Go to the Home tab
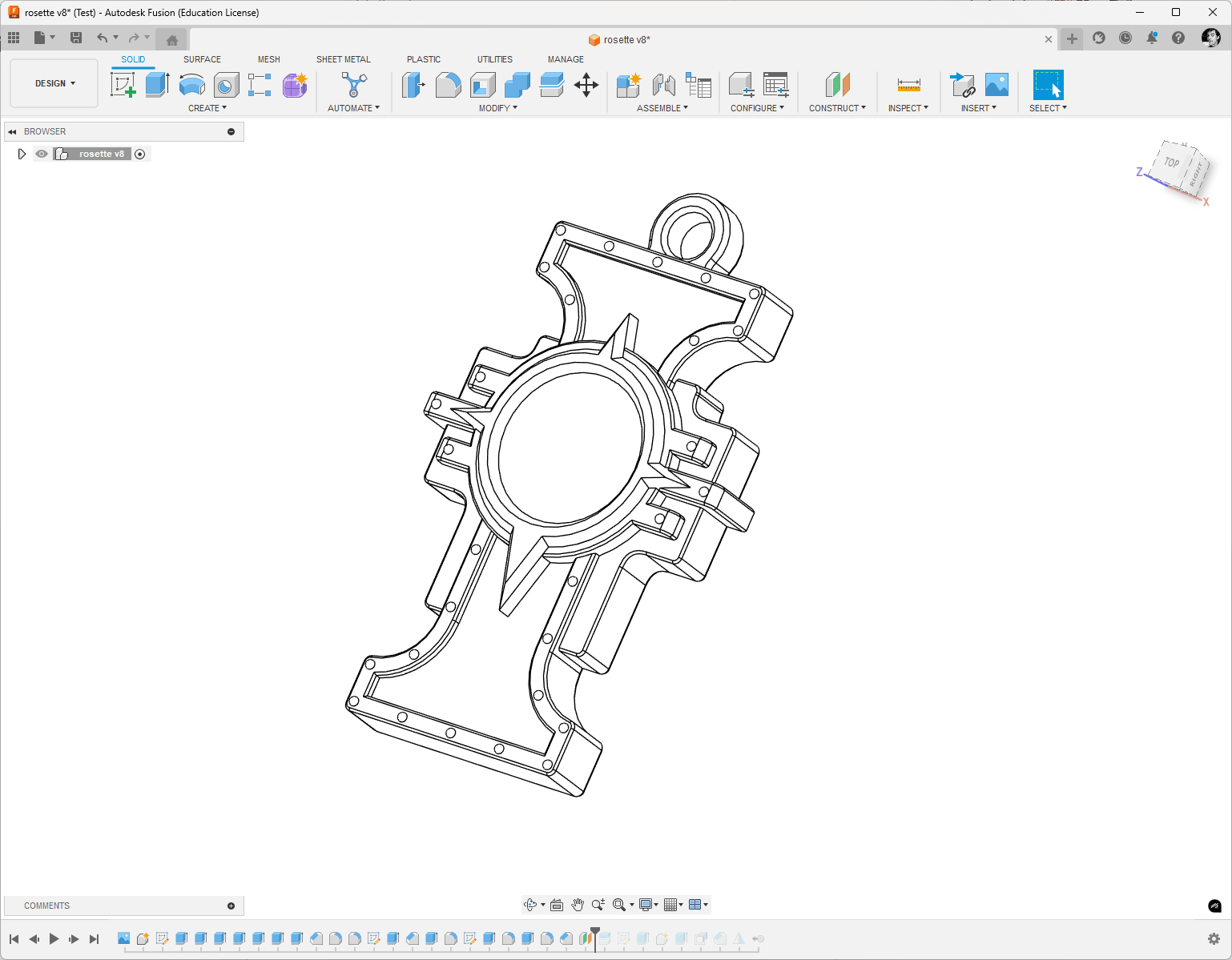 coord(171,39)
